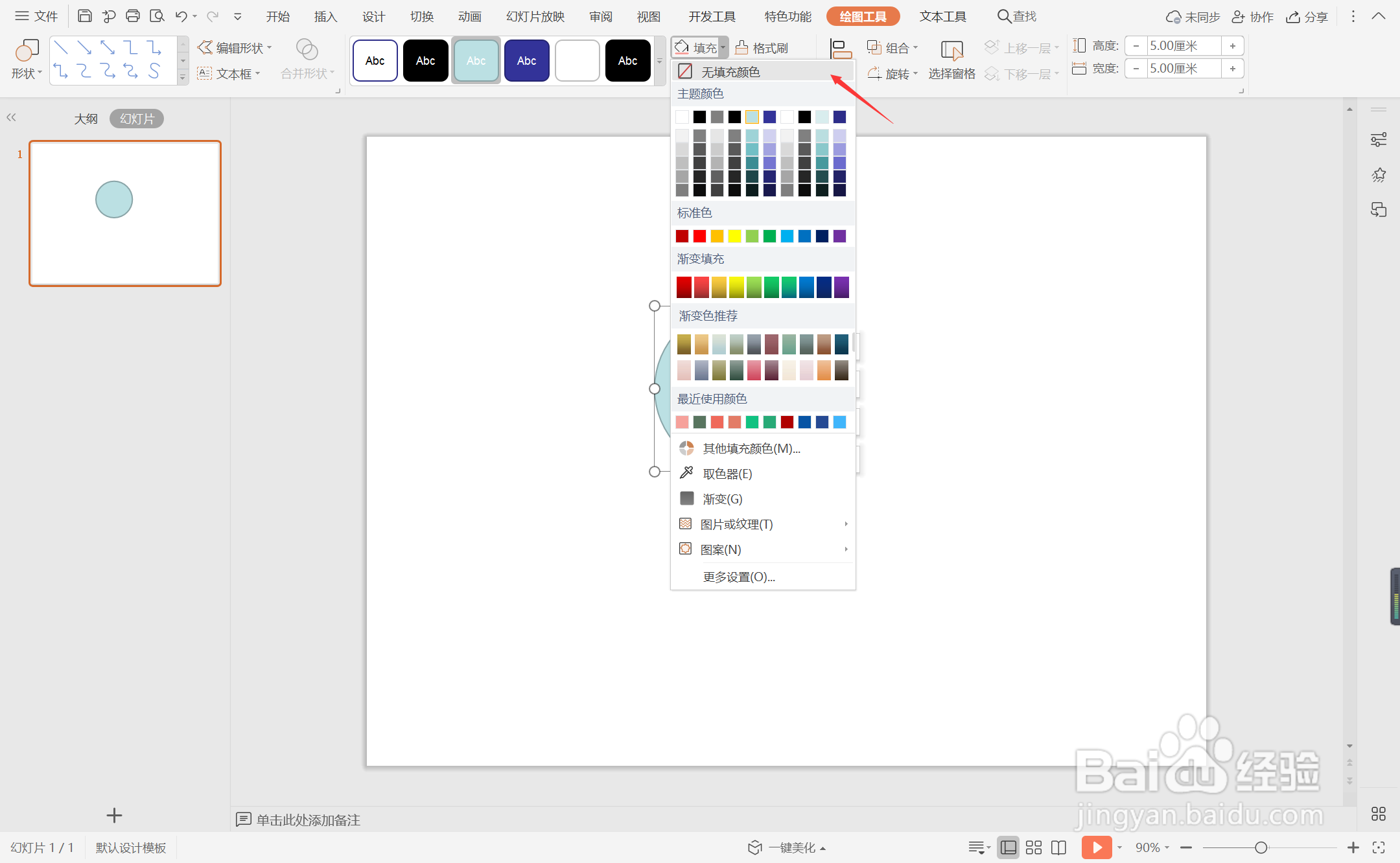Screen dimensions: 1400x863
Task: Select slide 1 thumbnail
Action: (x=125, y=213)
